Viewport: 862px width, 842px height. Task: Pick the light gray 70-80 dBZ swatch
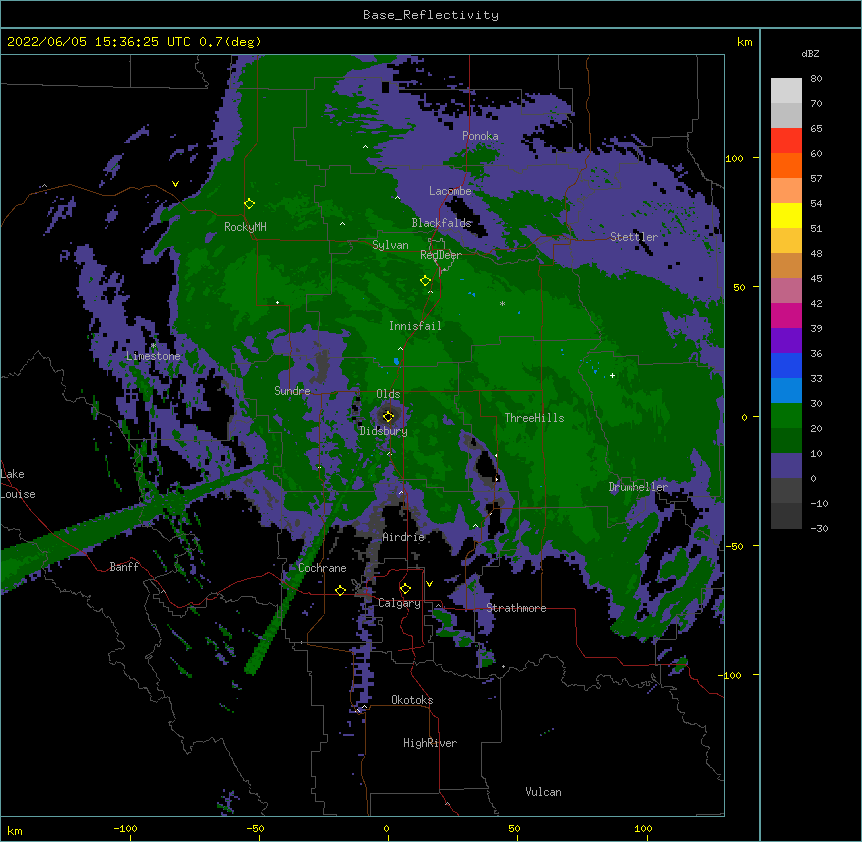[786, 91]
